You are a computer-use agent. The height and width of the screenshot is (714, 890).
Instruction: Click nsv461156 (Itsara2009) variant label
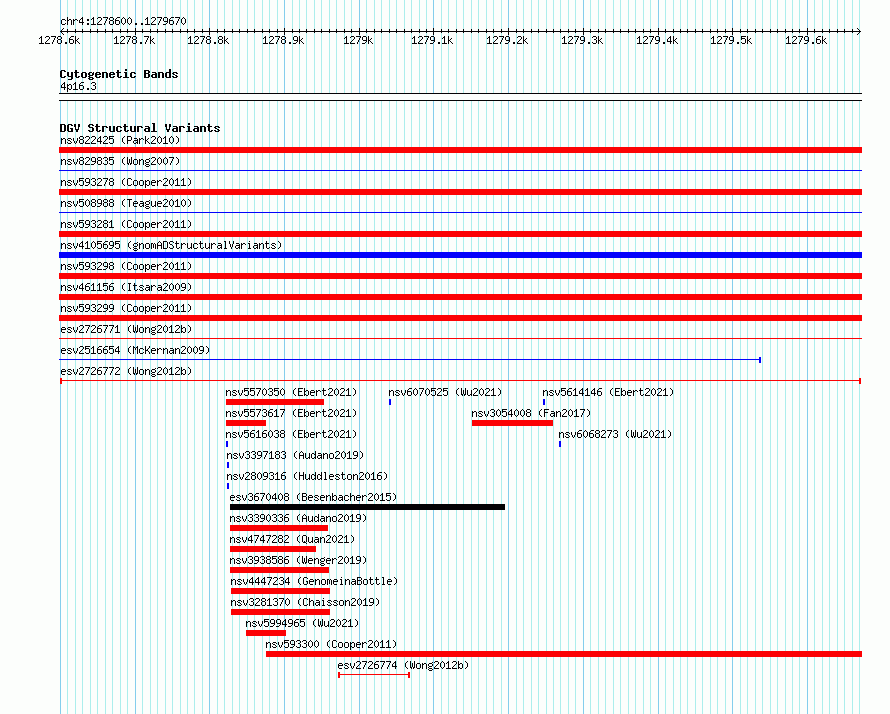(x=126, y=287)
